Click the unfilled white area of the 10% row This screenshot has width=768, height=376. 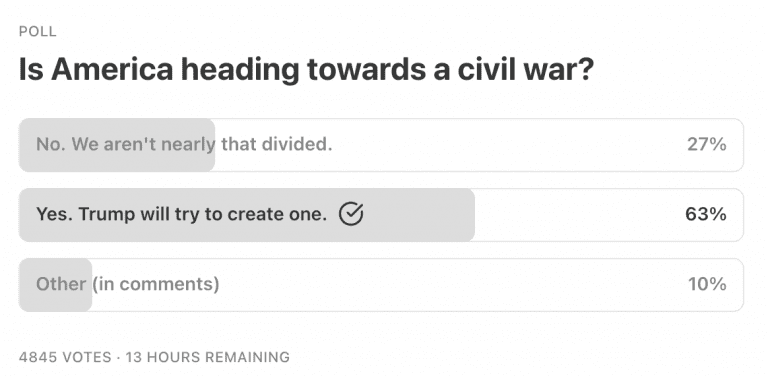click(x=418, y=285)
